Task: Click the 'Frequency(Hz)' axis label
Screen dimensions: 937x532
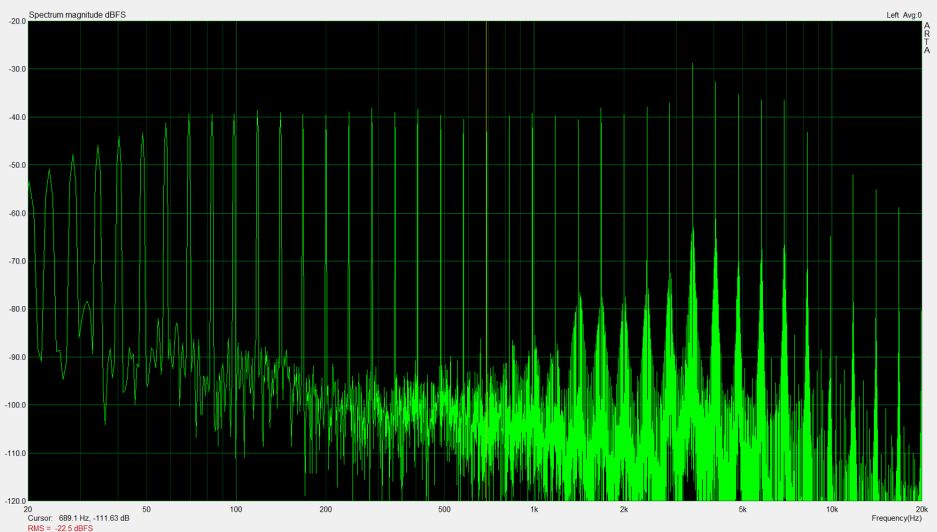Action: pos(896,518)
